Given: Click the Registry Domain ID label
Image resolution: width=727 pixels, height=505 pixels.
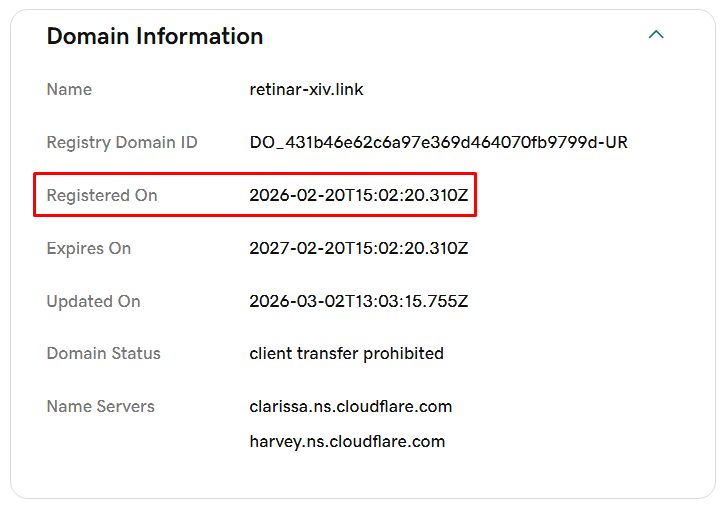Looking at the screenshot, I should (x=122, y=143).
